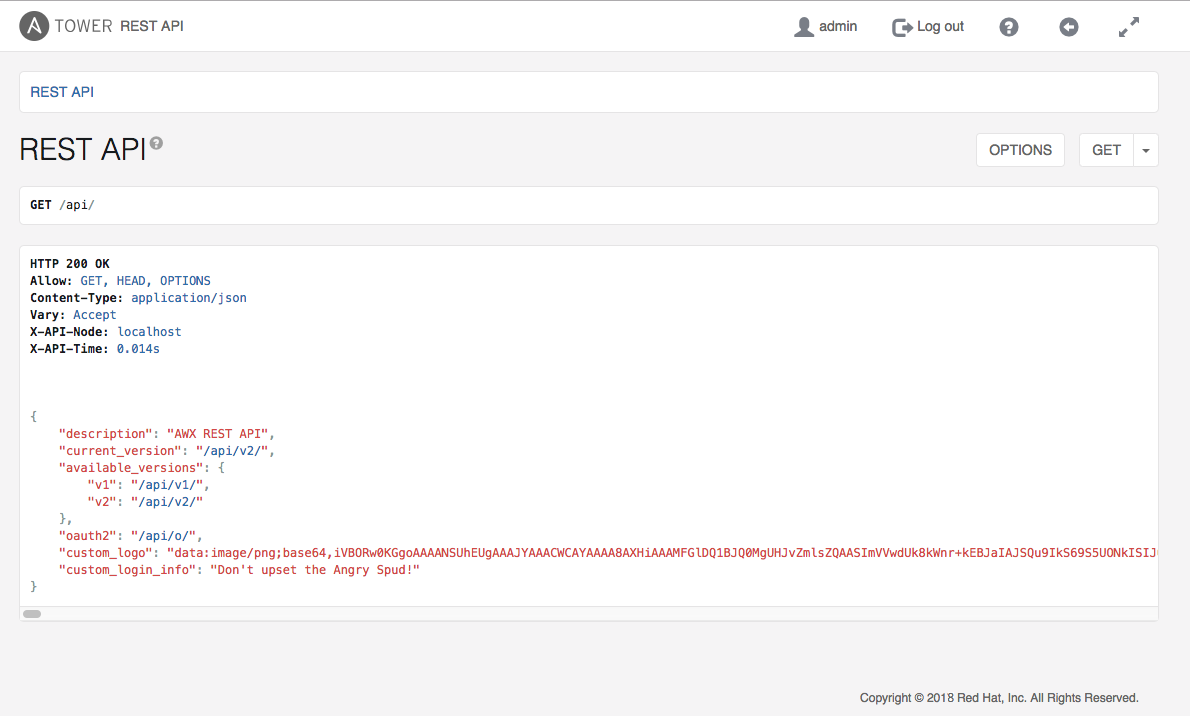The height and width of the screenshot is (716, 1190).
Task: Select the REST API breadcrumb link
Action: tap(62, 92)
